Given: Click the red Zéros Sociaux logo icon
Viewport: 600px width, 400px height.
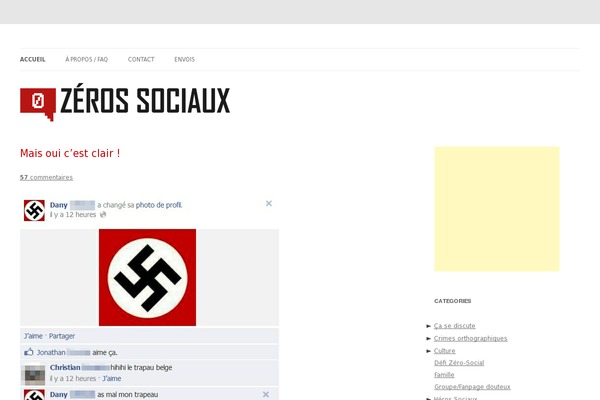Looking at the screenshot, I should (x=38, y=104).
